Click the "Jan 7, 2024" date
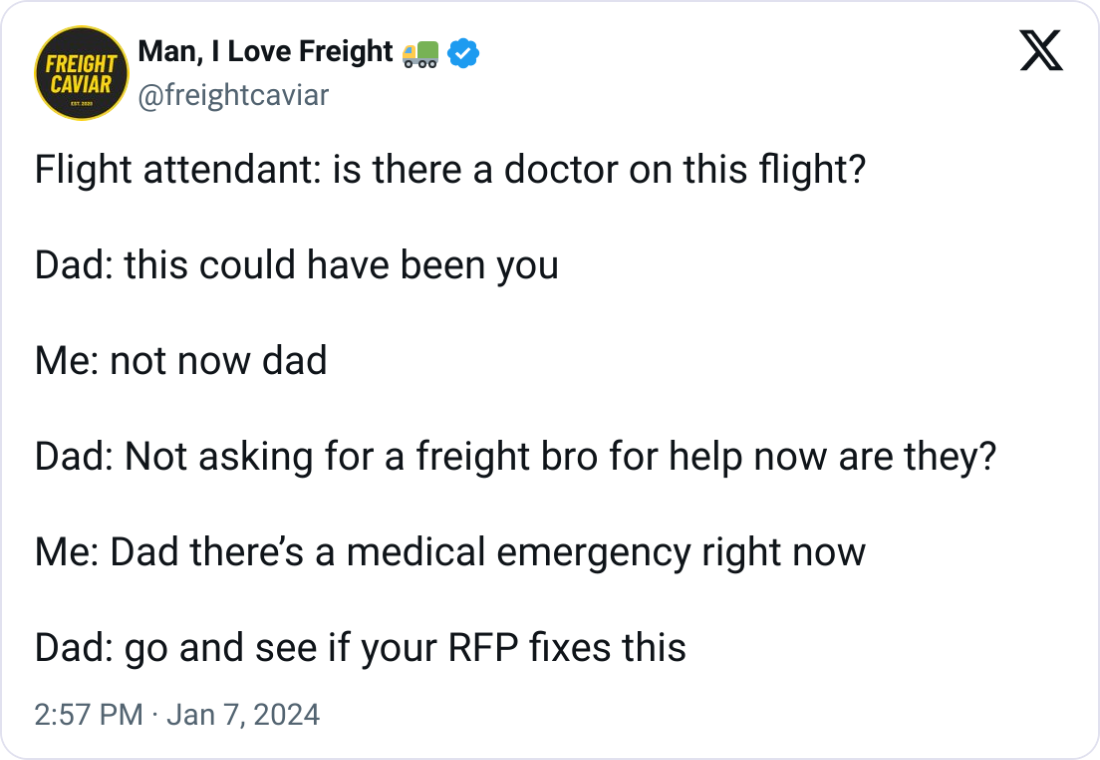Screen dimensions: 1100x760 242,714
